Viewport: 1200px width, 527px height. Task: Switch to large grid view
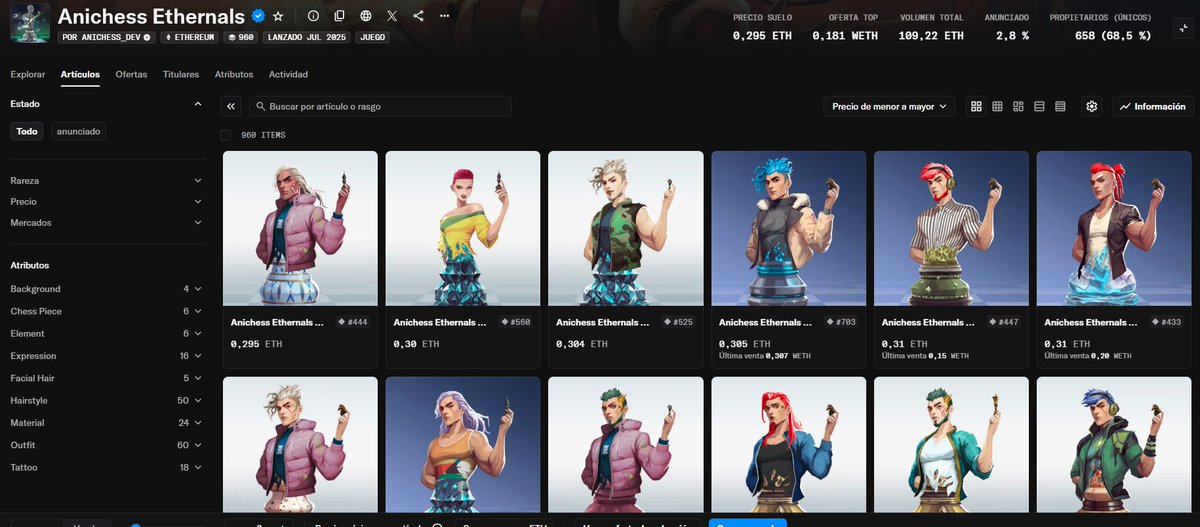(x=976, y=106)
